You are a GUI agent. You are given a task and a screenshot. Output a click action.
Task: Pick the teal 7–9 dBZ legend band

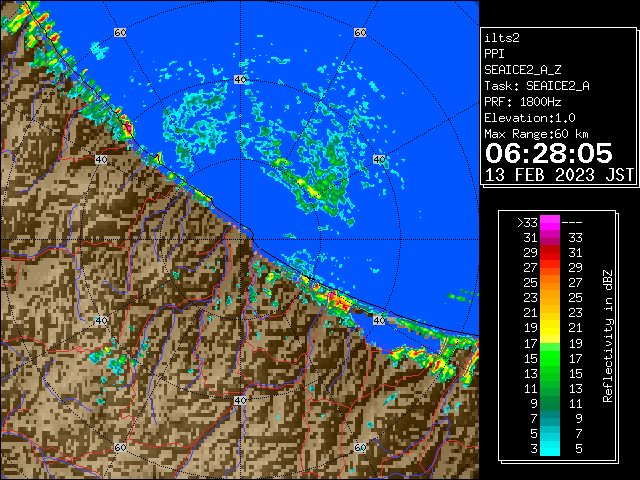pos(550,418)
